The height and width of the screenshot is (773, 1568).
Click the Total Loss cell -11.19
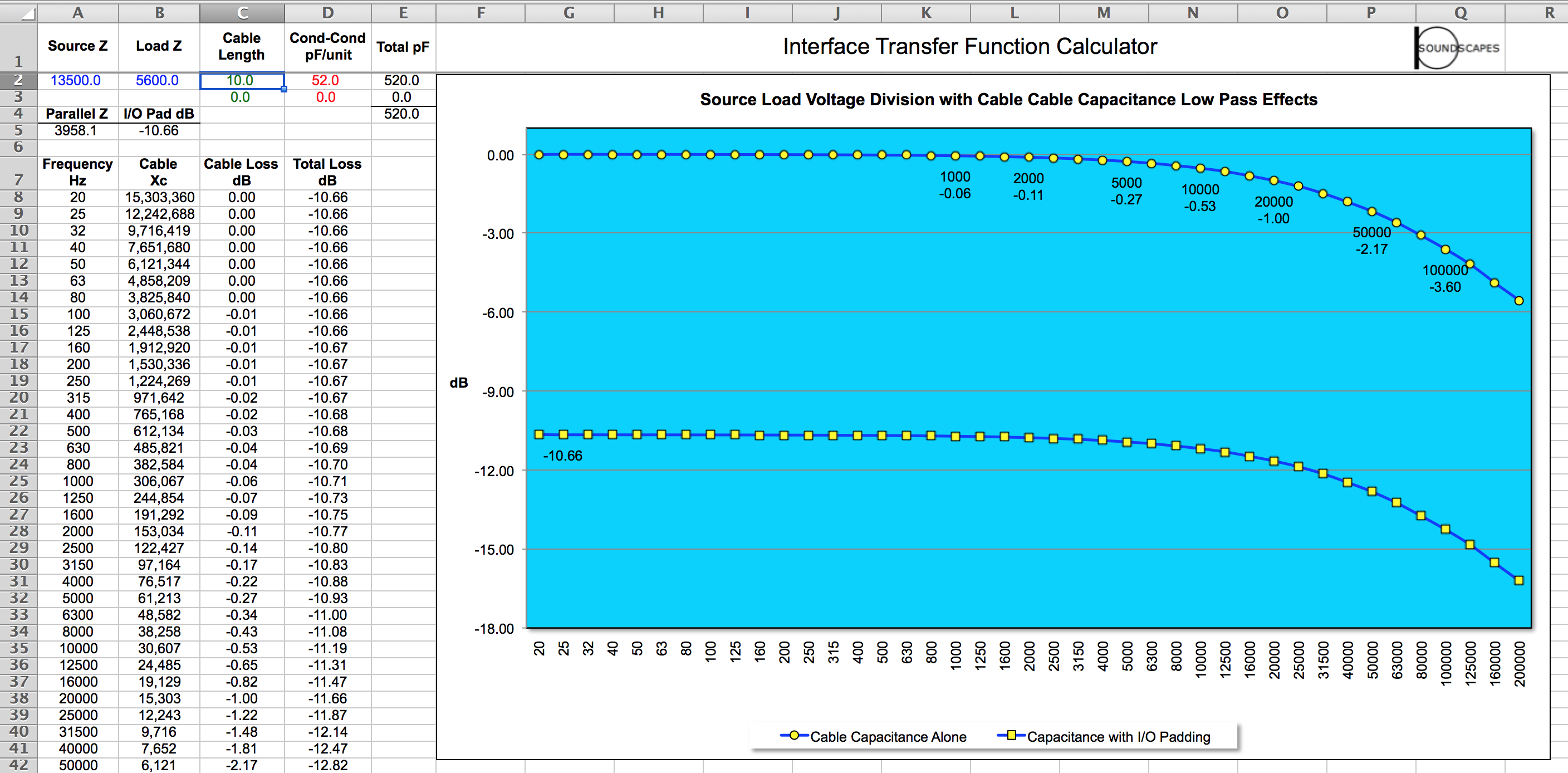[327, 649]
